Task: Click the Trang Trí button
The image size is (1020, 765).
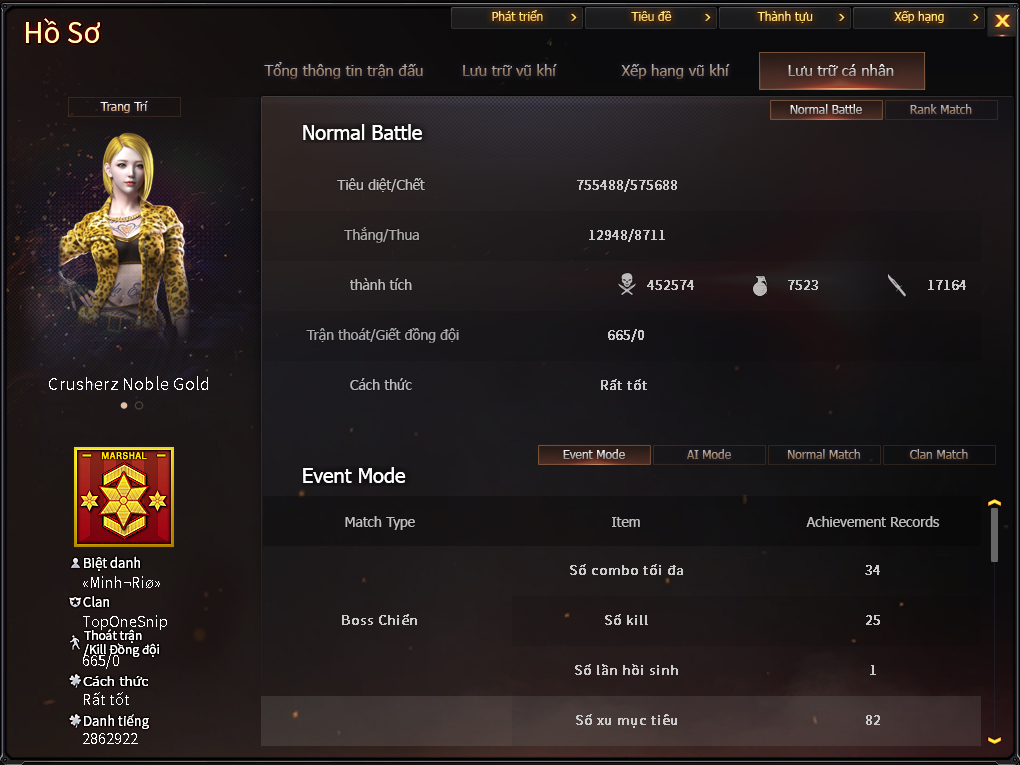Action: point(124,107)
